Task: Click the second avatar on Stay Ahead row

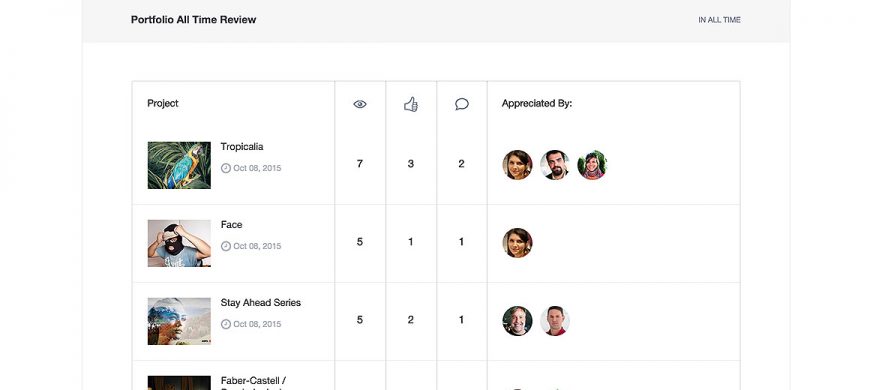Action: pos(555,321)
